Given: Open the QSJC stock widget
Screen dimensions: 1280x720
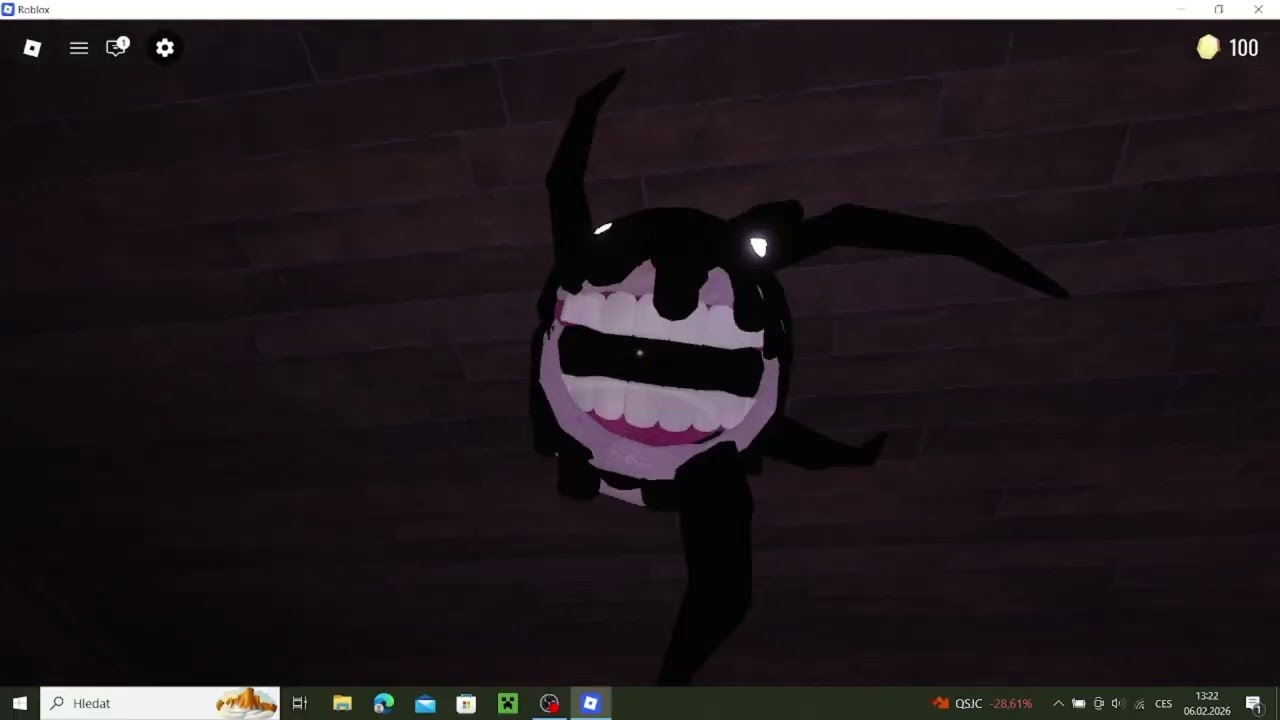Looking at the screenshot, I should 982,703.
